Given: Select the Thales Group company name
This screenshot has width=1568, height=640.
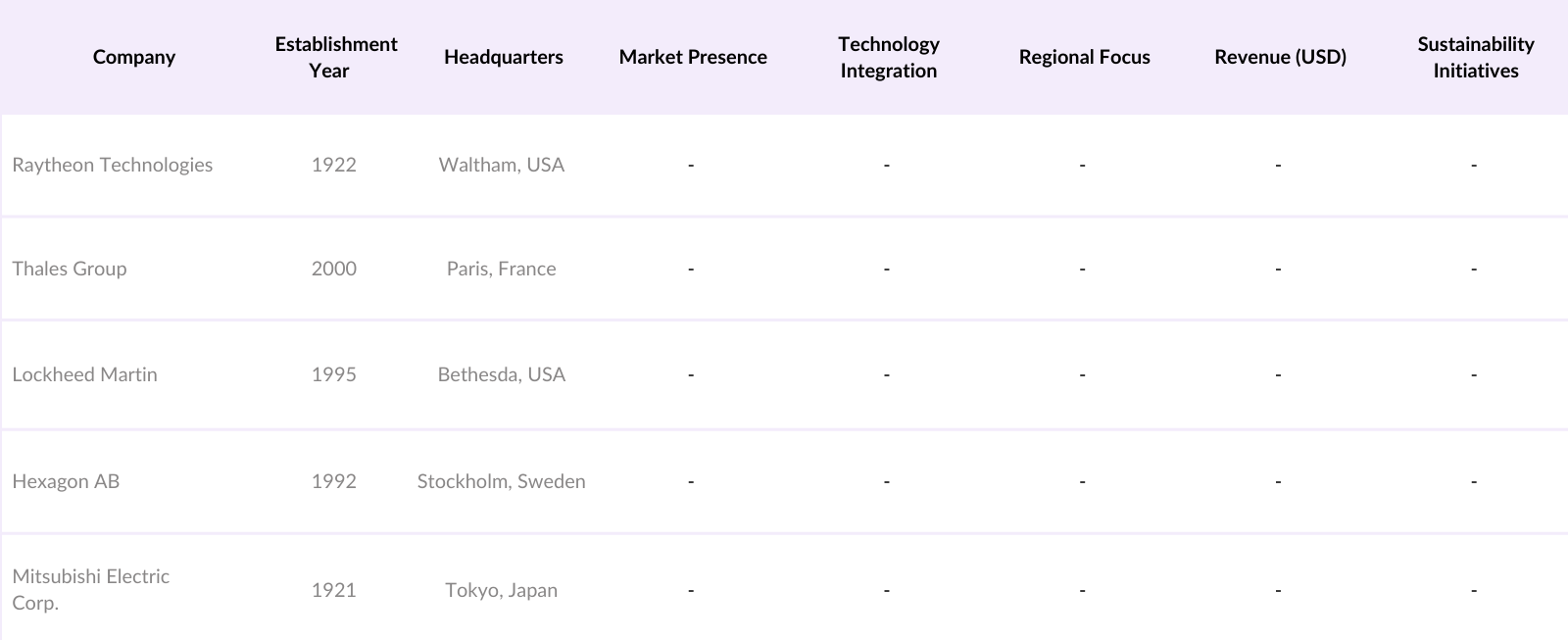Looking at the screenshot, I should [x=70, y=269].
